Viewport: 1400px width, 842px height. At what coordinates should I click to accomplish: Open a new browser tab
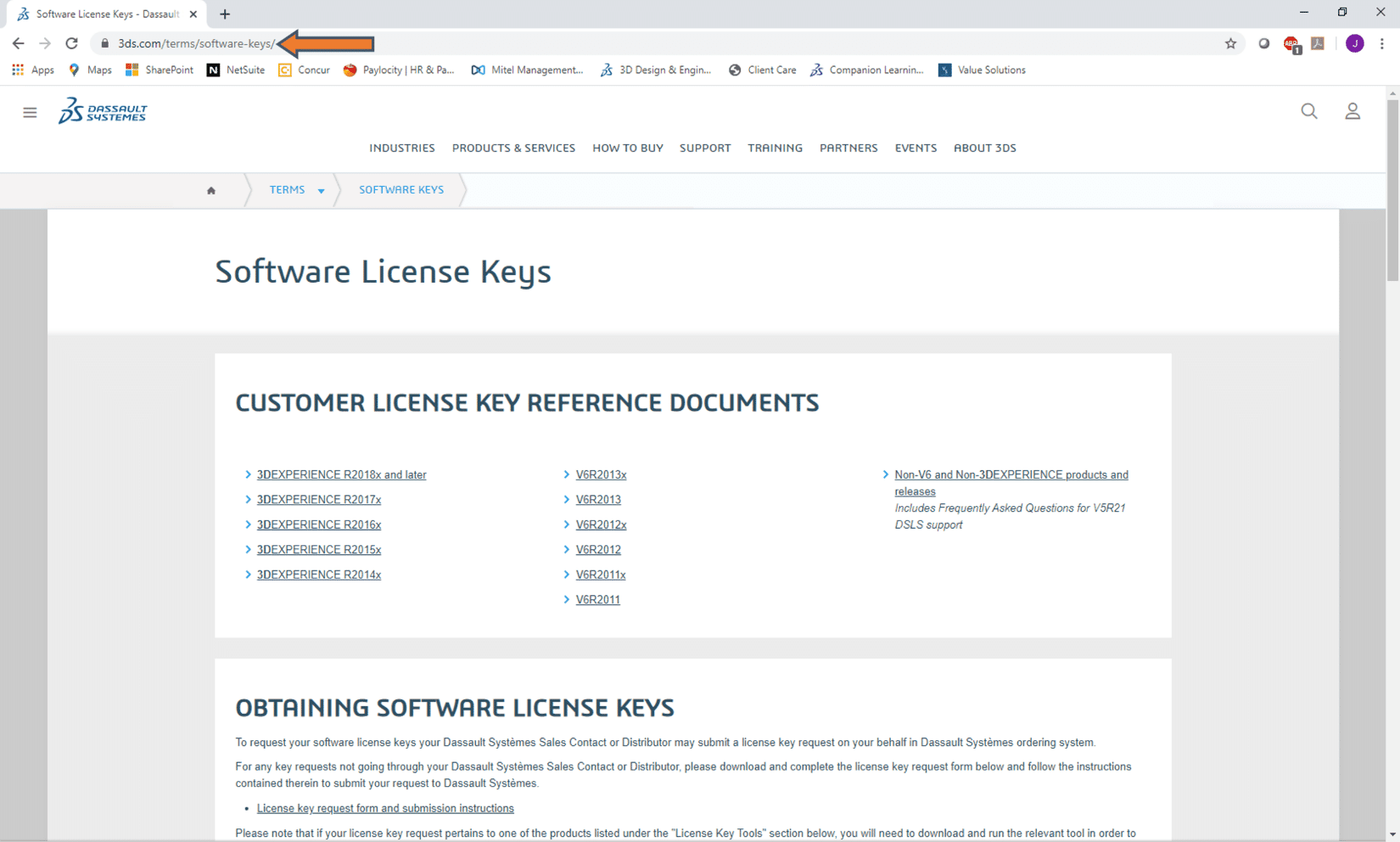point(225,14)
